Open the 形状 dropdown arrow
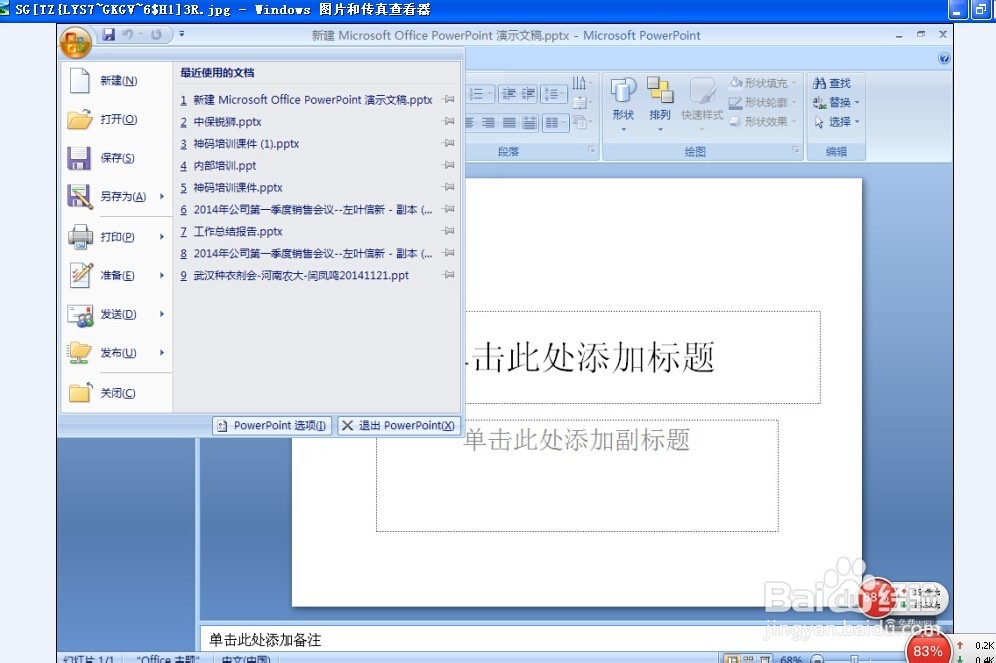 [x=623, y=130]
